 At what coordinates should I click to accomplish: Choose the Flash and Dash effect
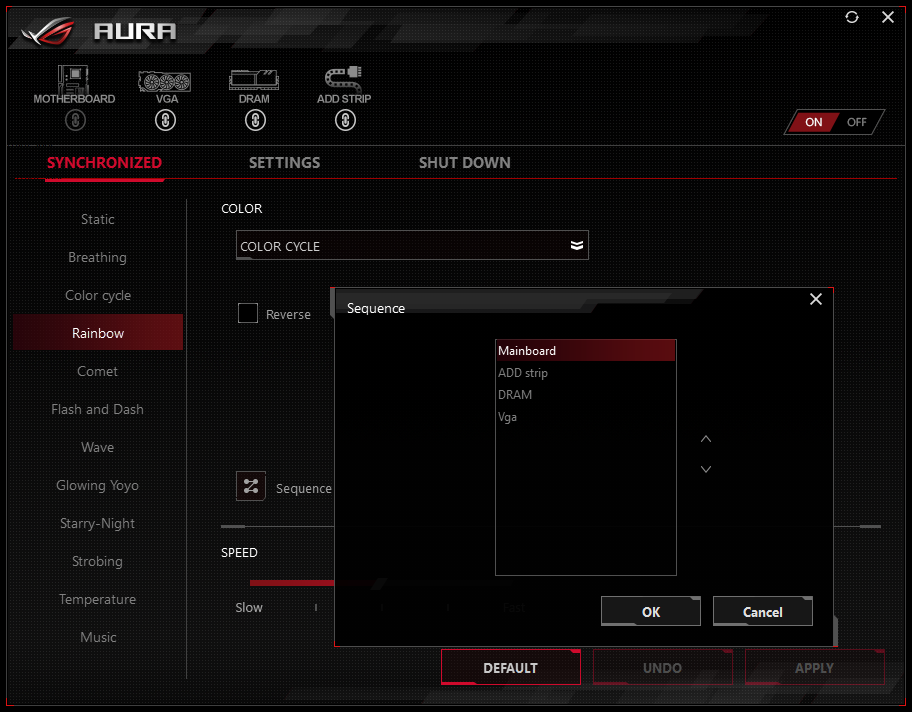[x=98, y=410]
